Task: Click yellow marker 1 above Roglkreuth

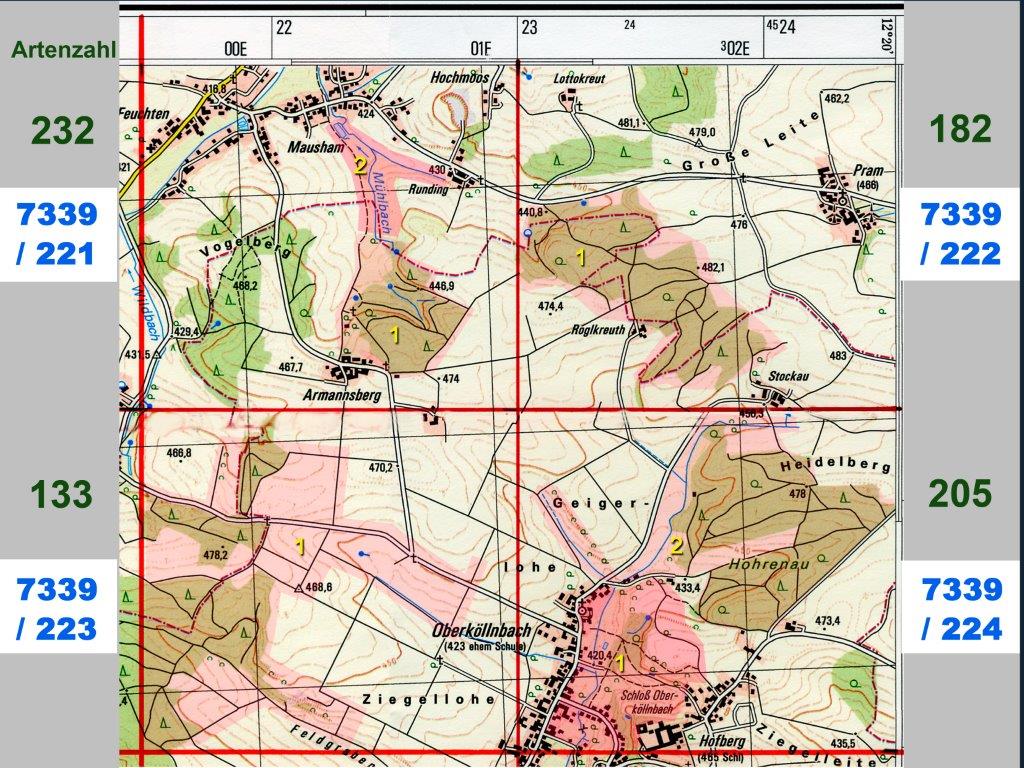Action: [581, 257]
